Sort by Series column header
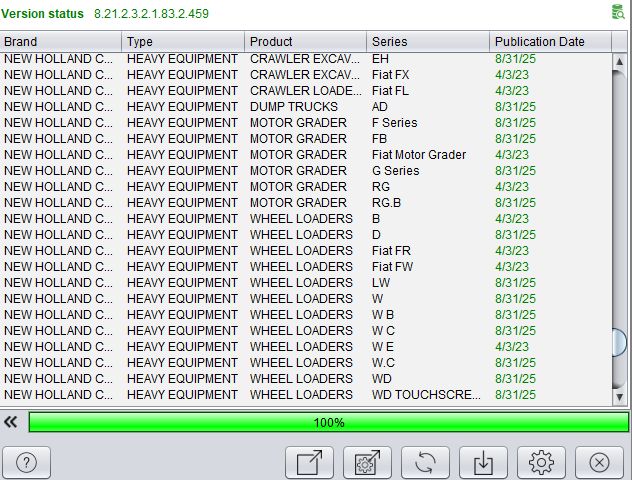Viewport: 632px width, 480px height. 428,42
